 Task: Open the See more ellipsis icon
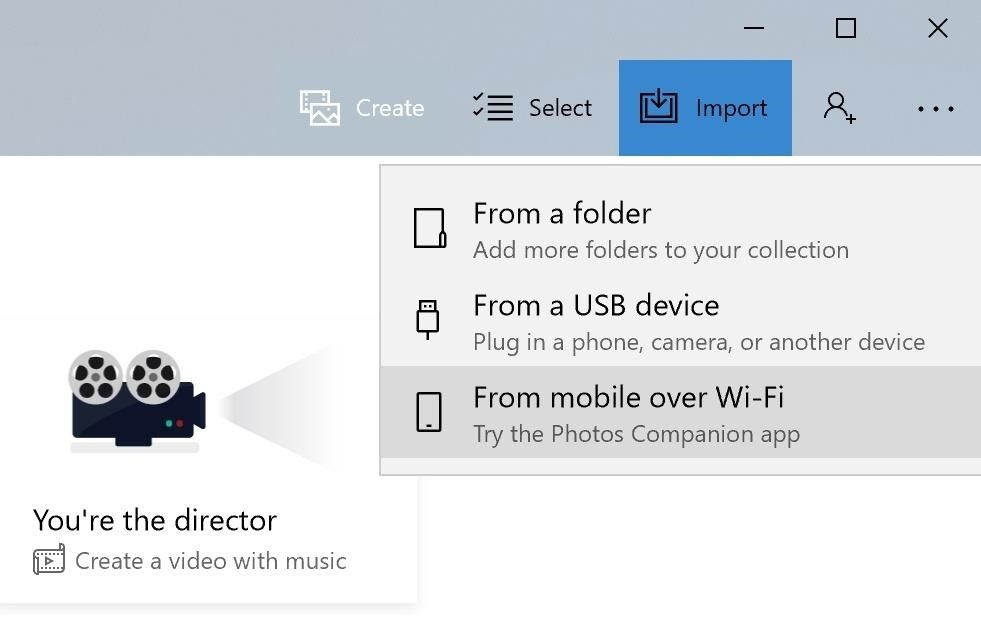point(934,108)
